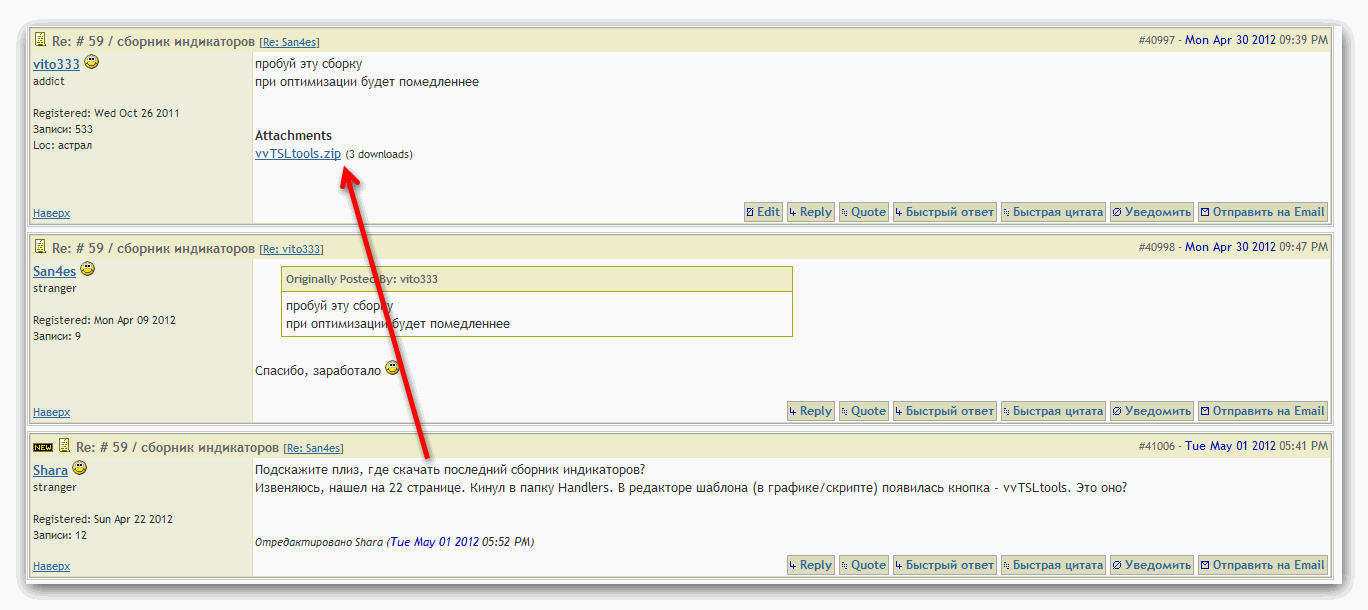Open the [Re: San4es] link in post #40997
The width and height of the screenshot is (1368, 610).
289,42
